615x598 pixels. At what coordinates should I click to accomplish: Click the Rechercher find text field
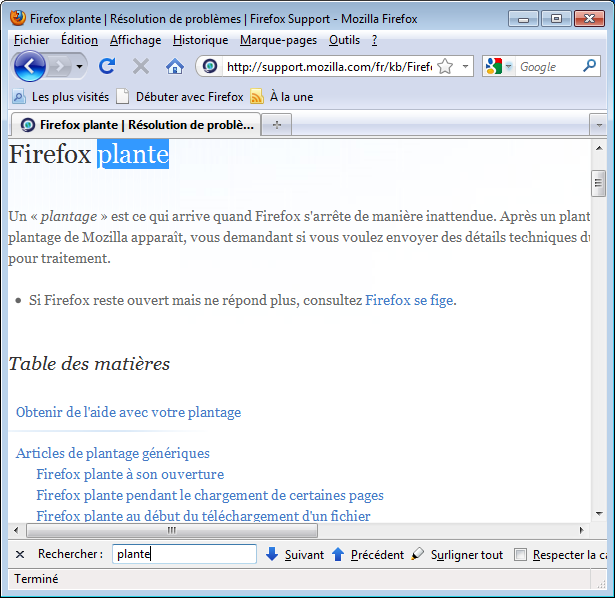184,554
